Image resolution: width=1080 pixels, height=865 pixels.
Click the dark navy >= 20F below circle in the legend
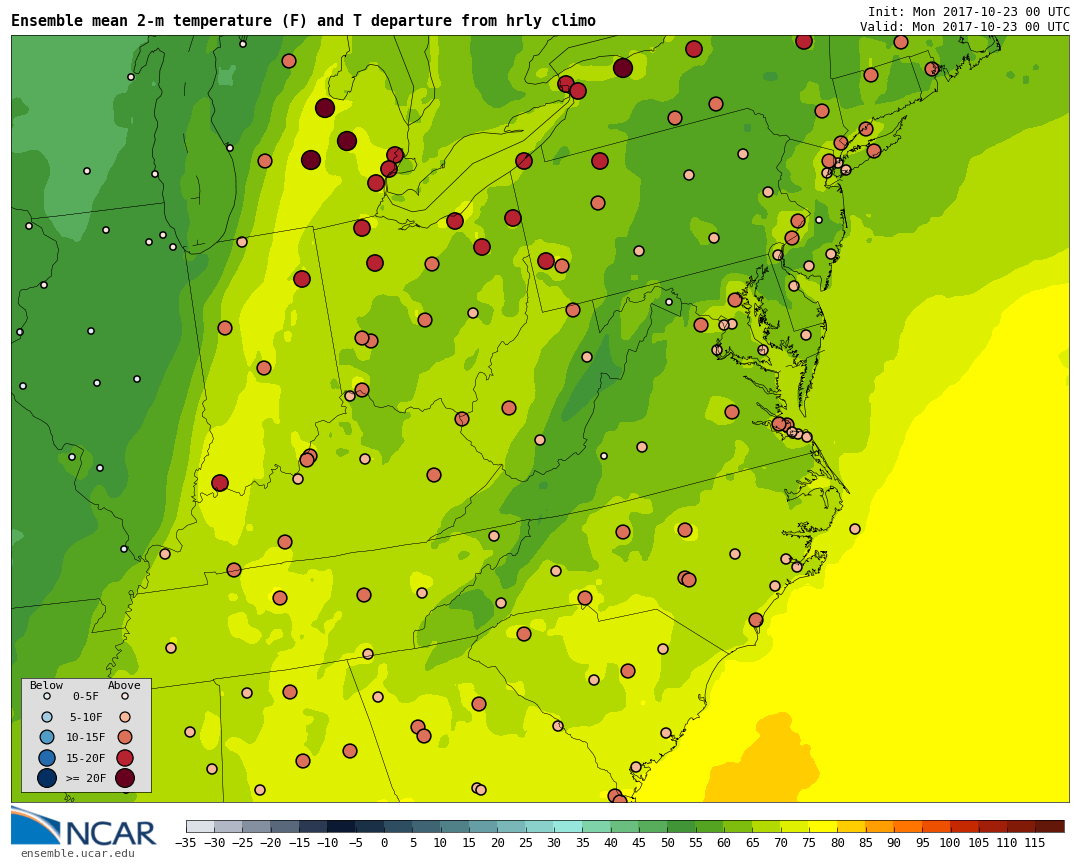(47, 778)
